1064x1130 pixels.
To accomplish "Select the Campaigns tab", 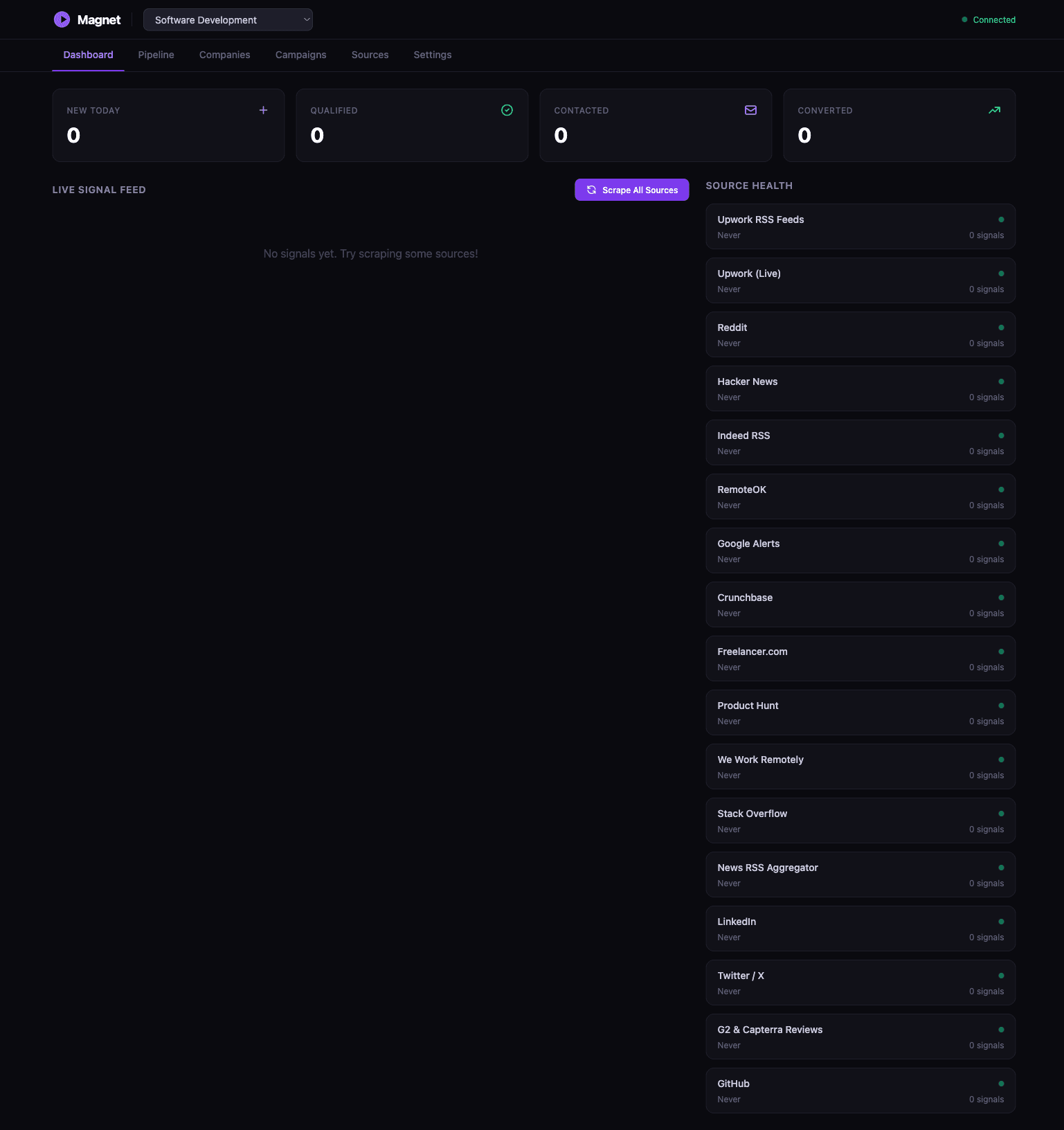I will click(x=300, y=55).
